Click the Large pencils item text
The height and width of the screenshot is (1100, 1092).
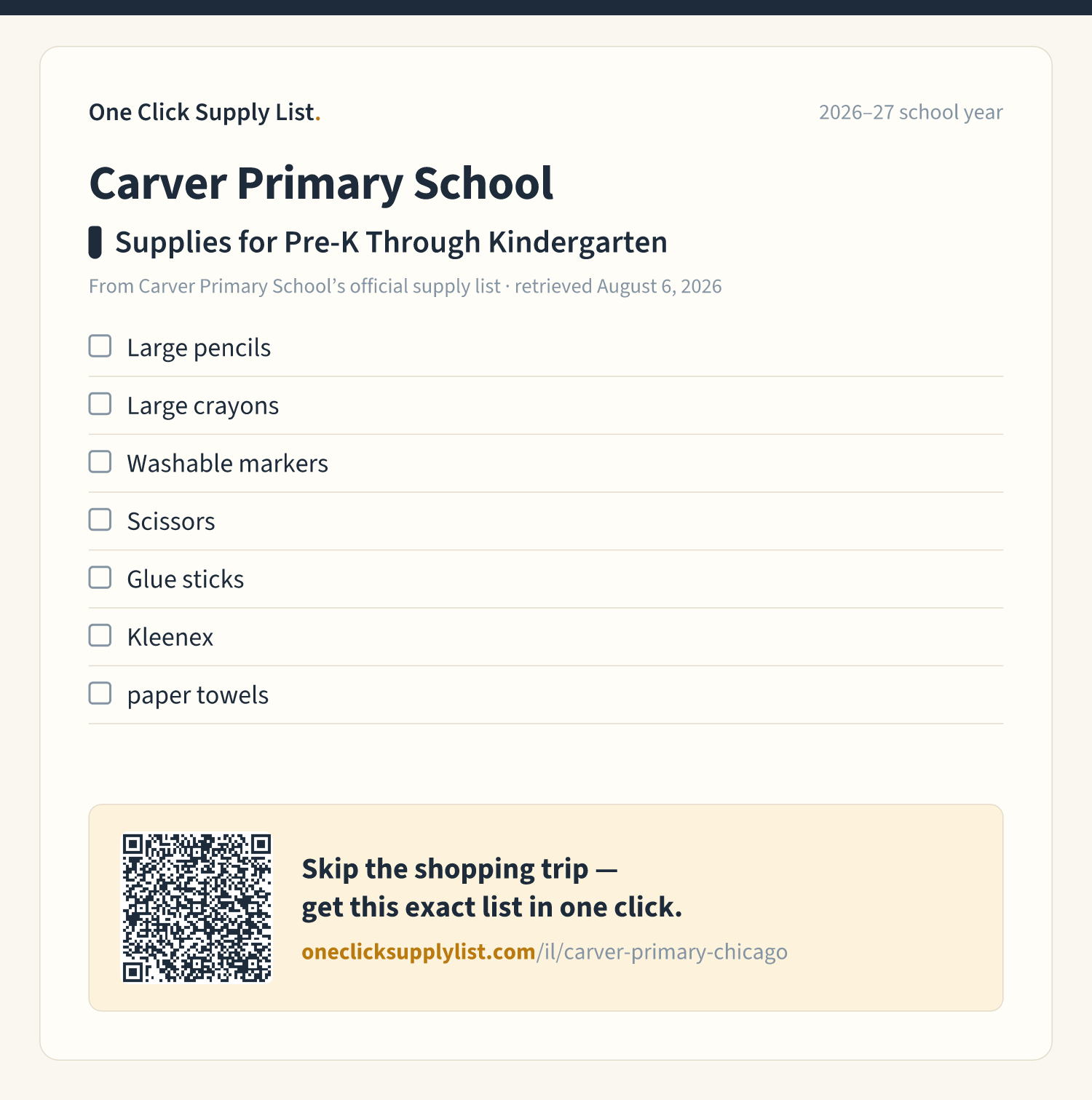199,348
